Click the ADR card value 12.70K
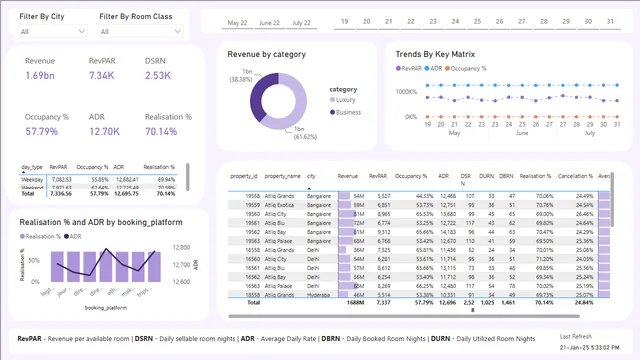This screenshot has height=360, width=640. [x=104, y=131]
